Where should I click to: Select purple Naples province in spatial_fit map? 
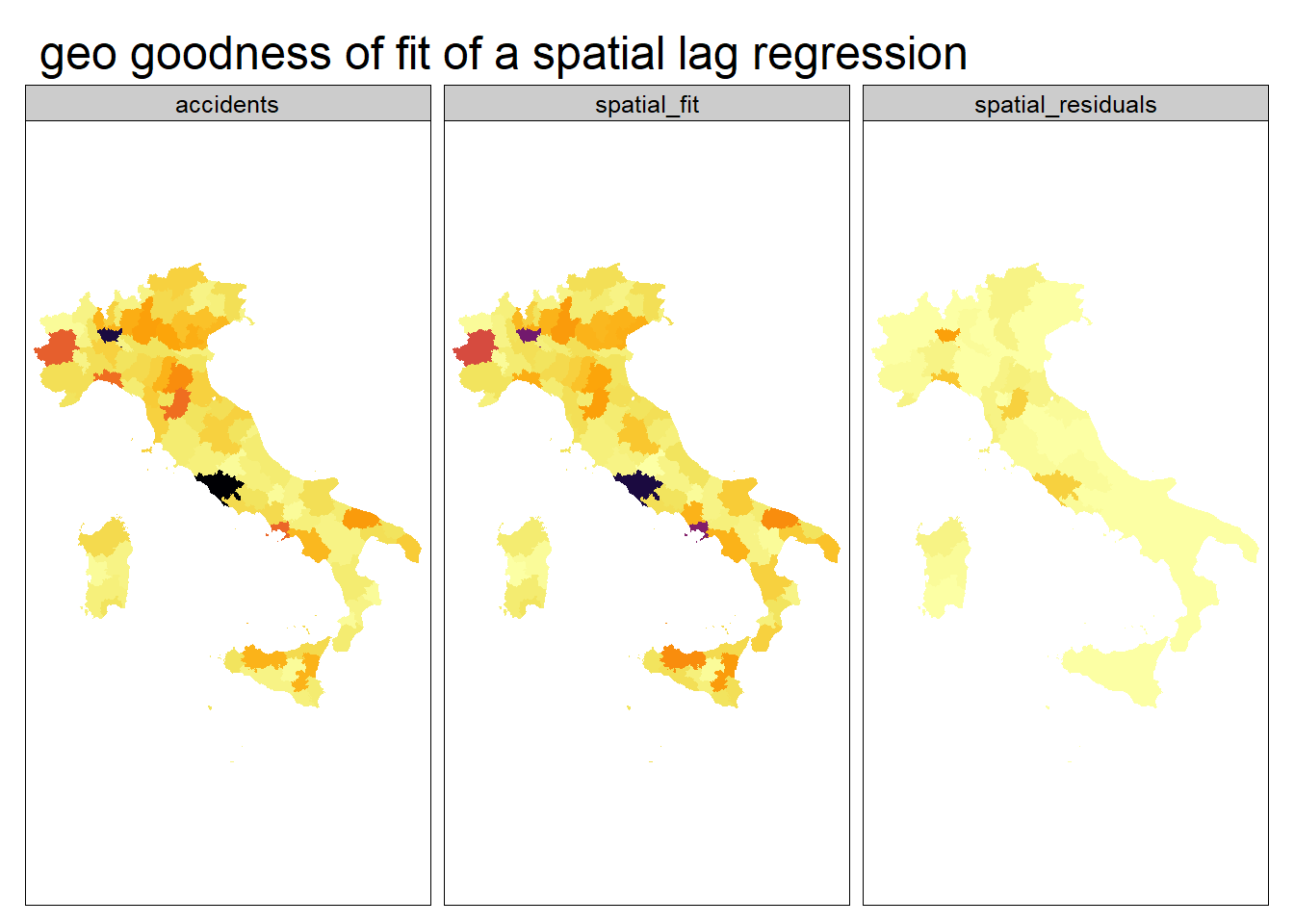coord(700,527)
